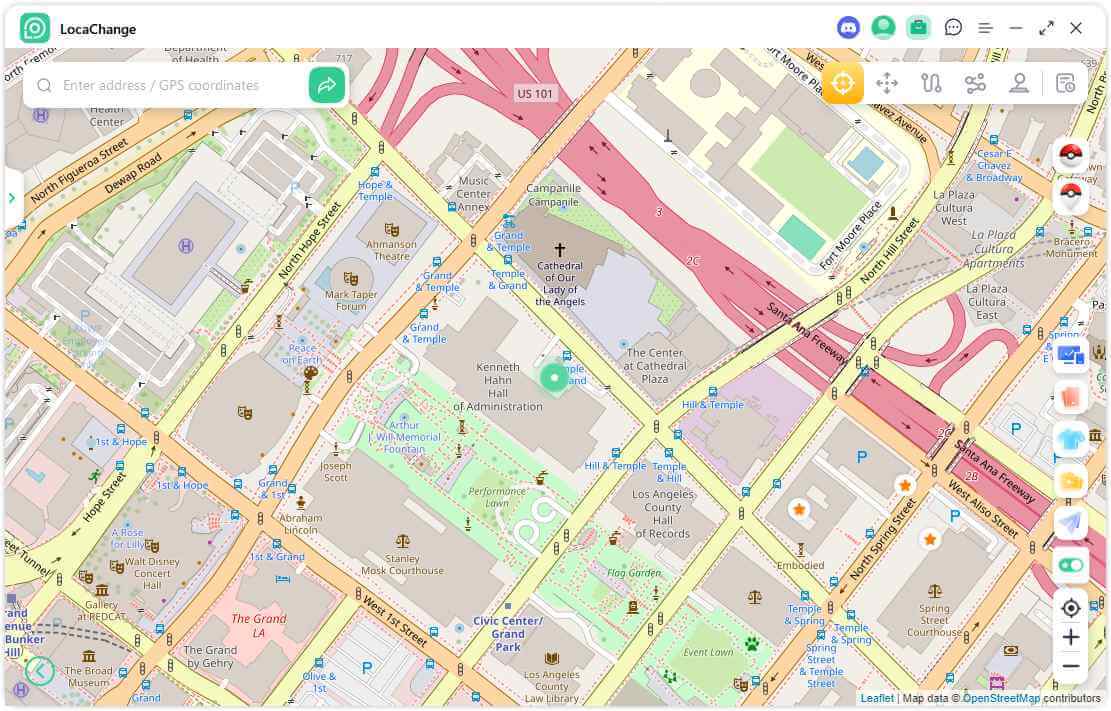The width and height of the screenshot is (1111, 711).
Task: Open the green user account avatar
Action: 883,28
